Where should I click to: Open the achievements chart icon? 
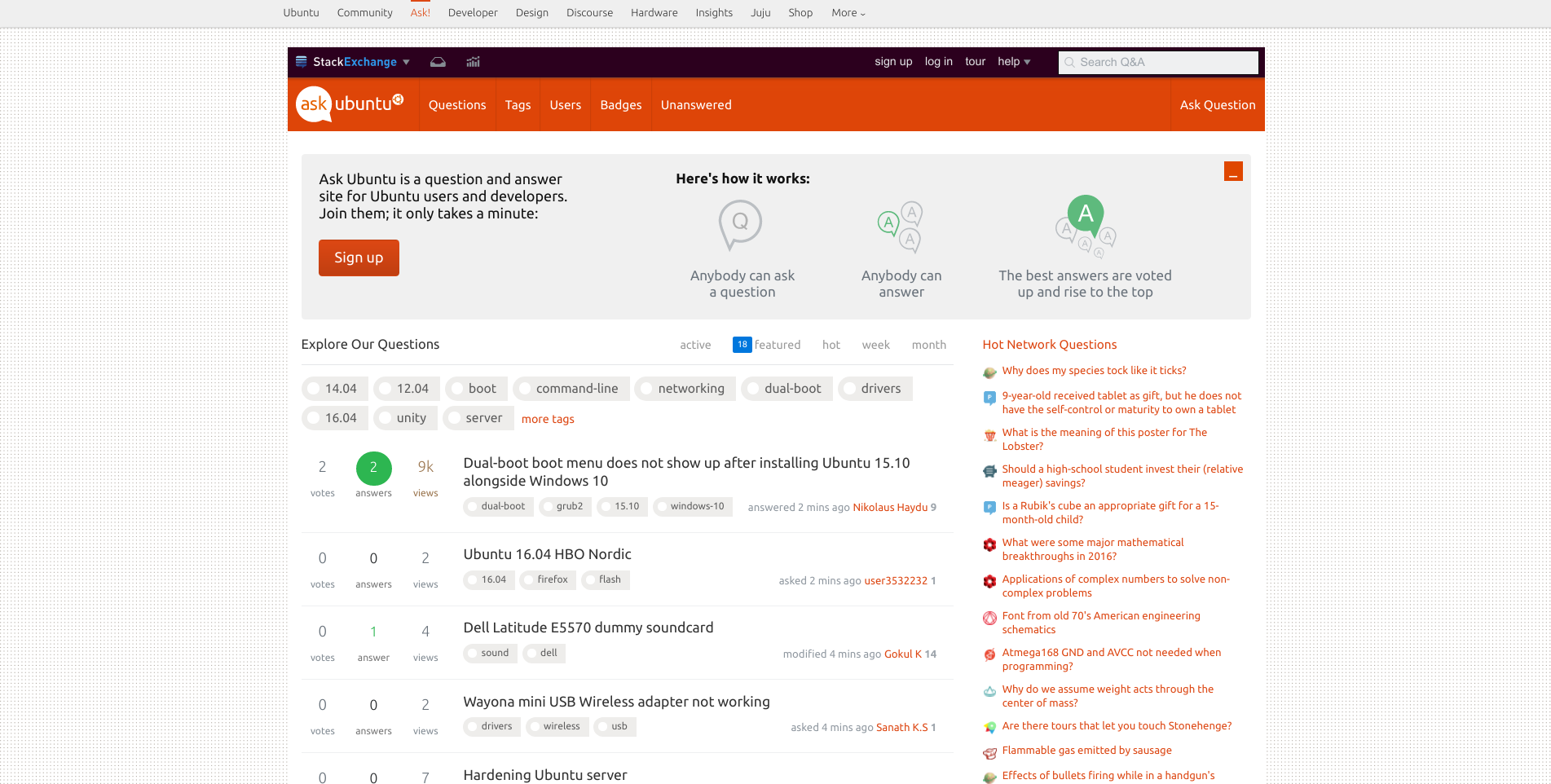[473, 62]
